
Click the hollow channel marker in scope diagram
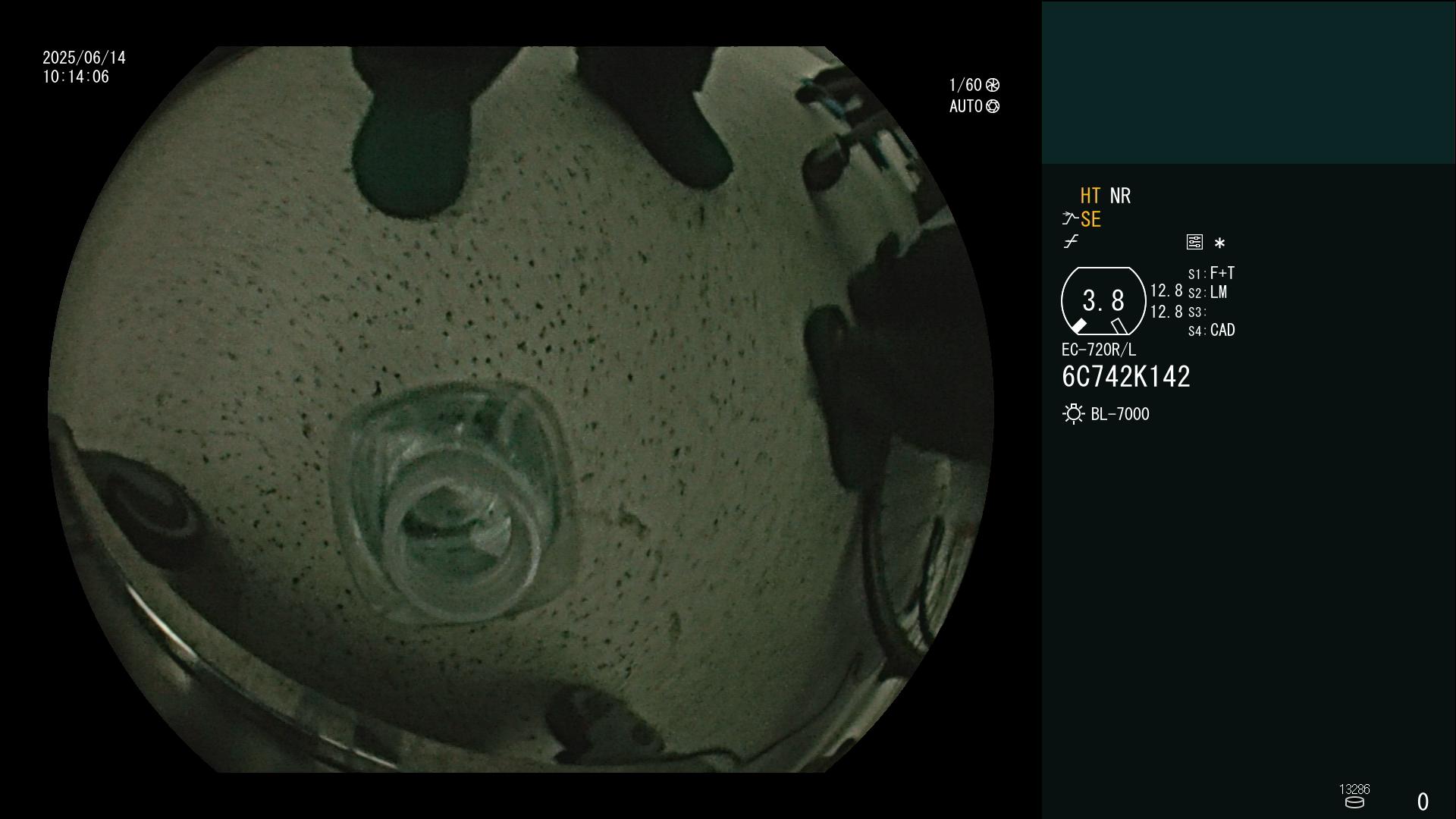tap(1119, 326)
